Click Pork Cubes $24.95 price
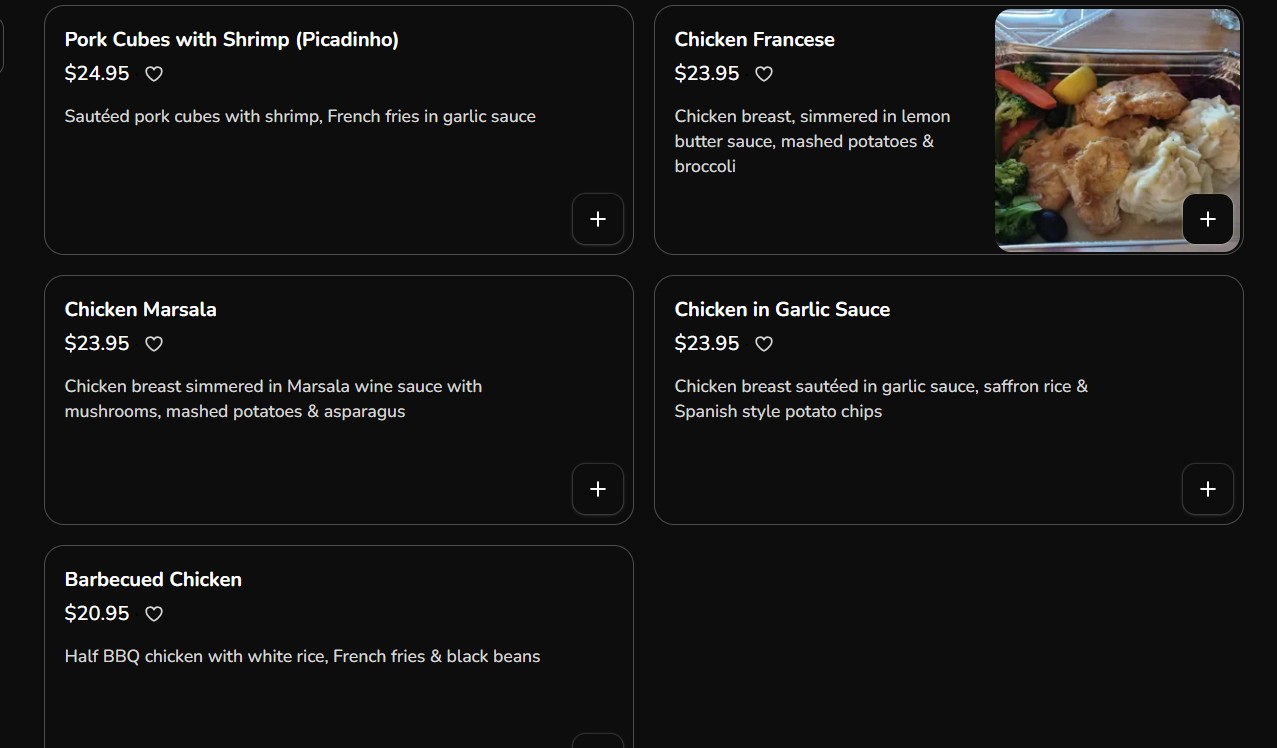The image size is (1277, 748). coord(97,73)
